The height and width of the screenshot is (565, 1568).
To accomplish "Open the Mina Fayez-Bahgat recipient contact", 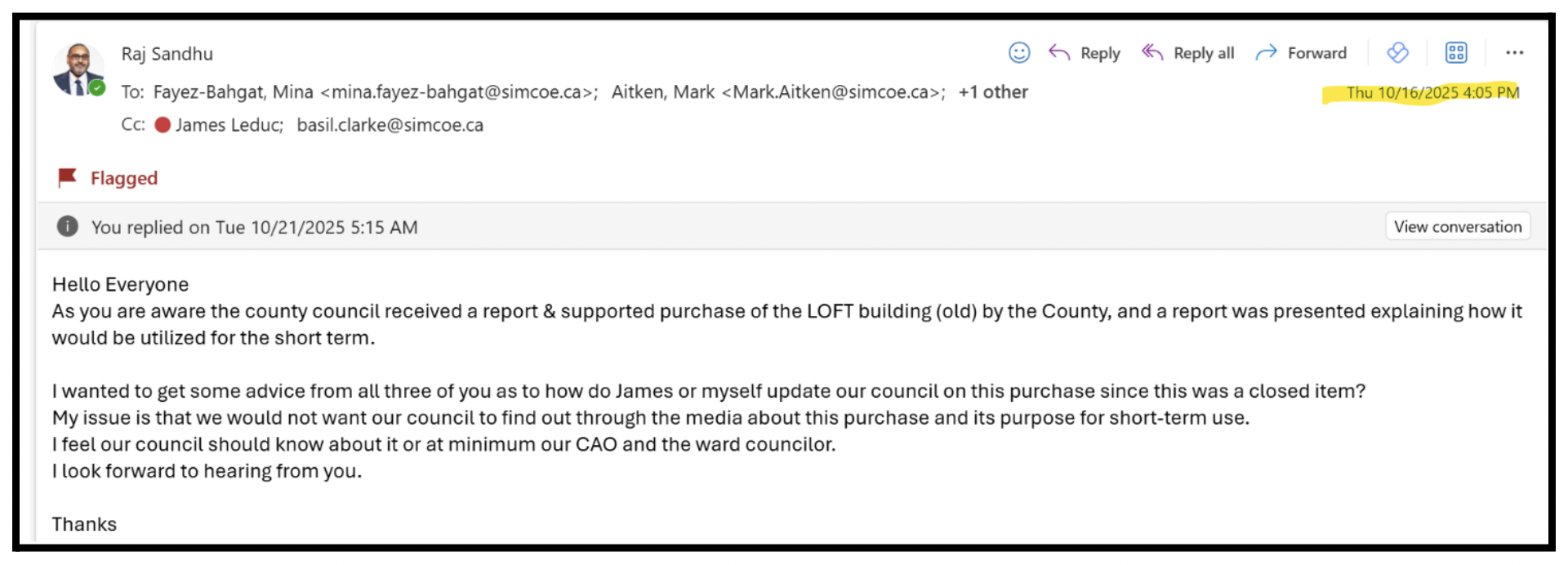I will pyautogui.click(x=376, y=92).
